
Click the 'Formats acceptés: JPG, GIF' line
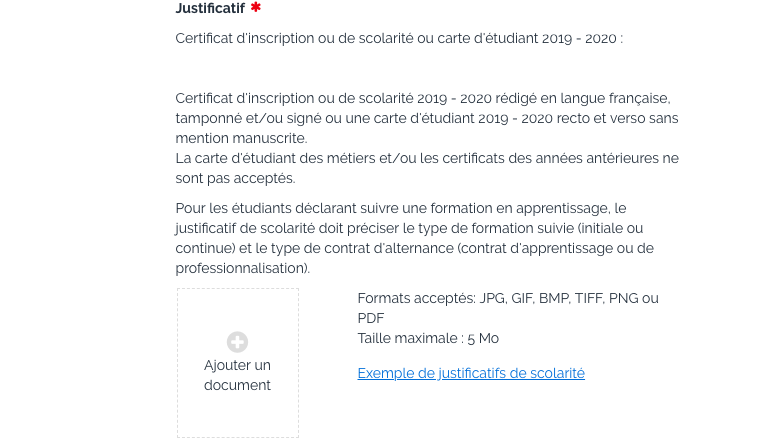click(508, 298)
